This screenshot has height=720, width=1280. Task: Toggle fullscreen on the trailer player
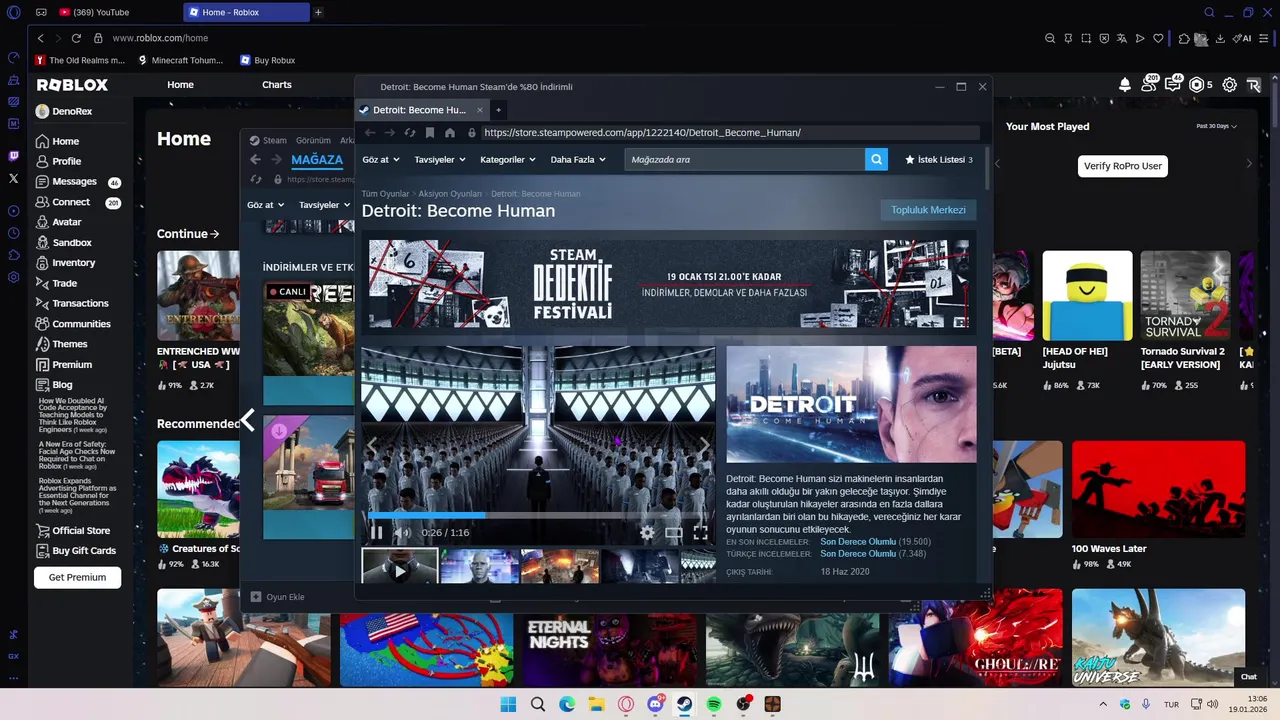[x=701, y=533]
